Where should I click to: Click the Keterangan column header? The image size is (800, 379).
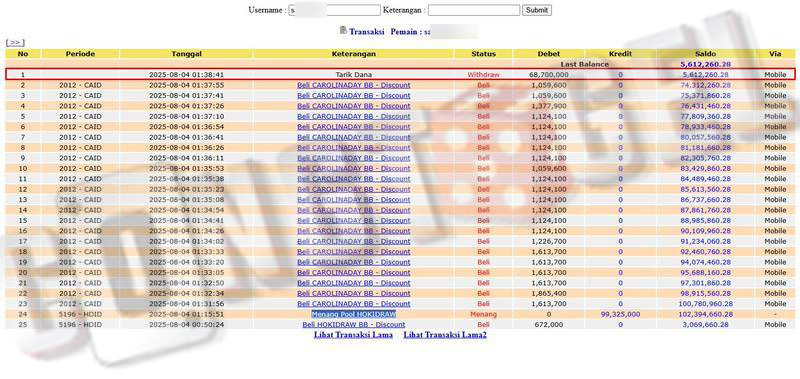point(353,54)
